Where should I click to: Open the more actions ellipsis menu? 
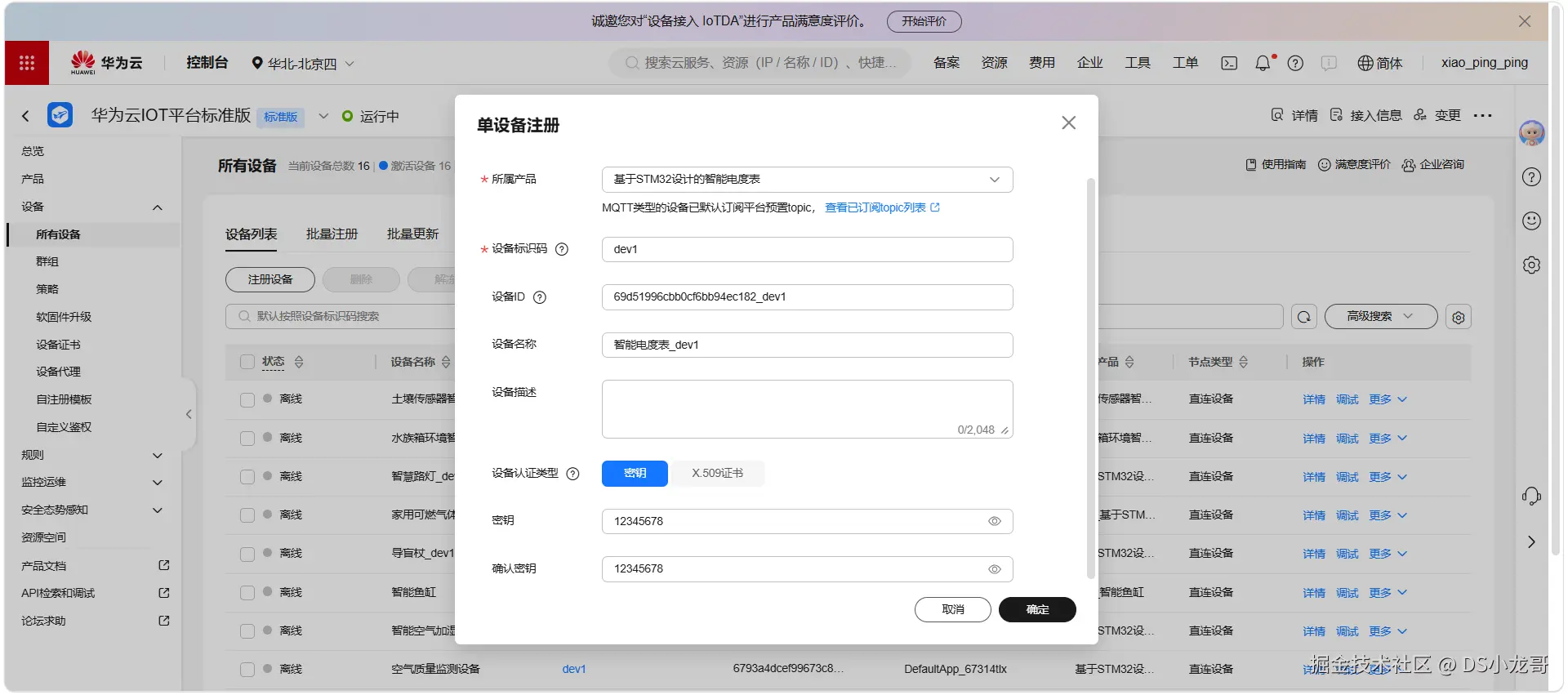[x=1483, y=116]
